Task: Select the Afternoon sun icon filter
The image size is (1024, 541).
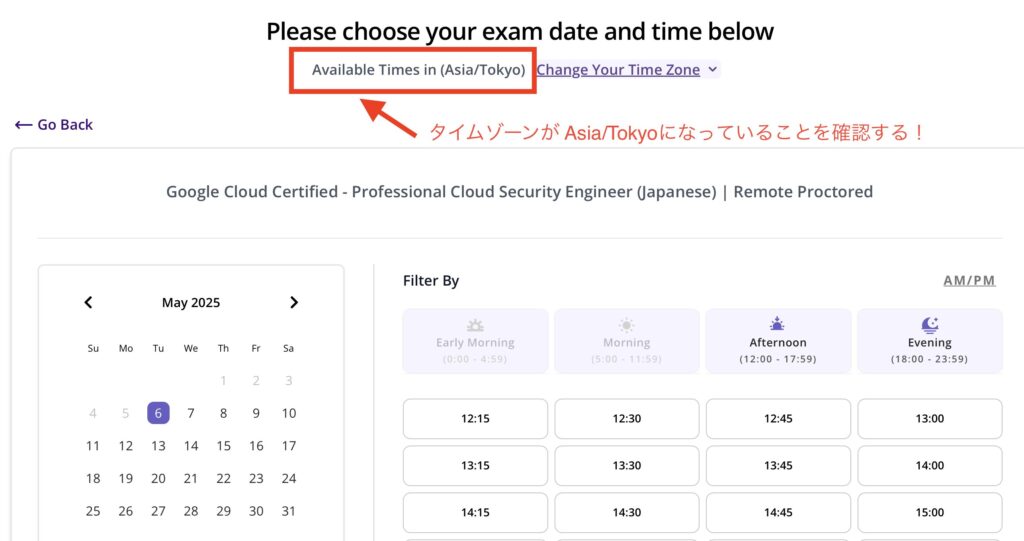Action: coord(777,324)
